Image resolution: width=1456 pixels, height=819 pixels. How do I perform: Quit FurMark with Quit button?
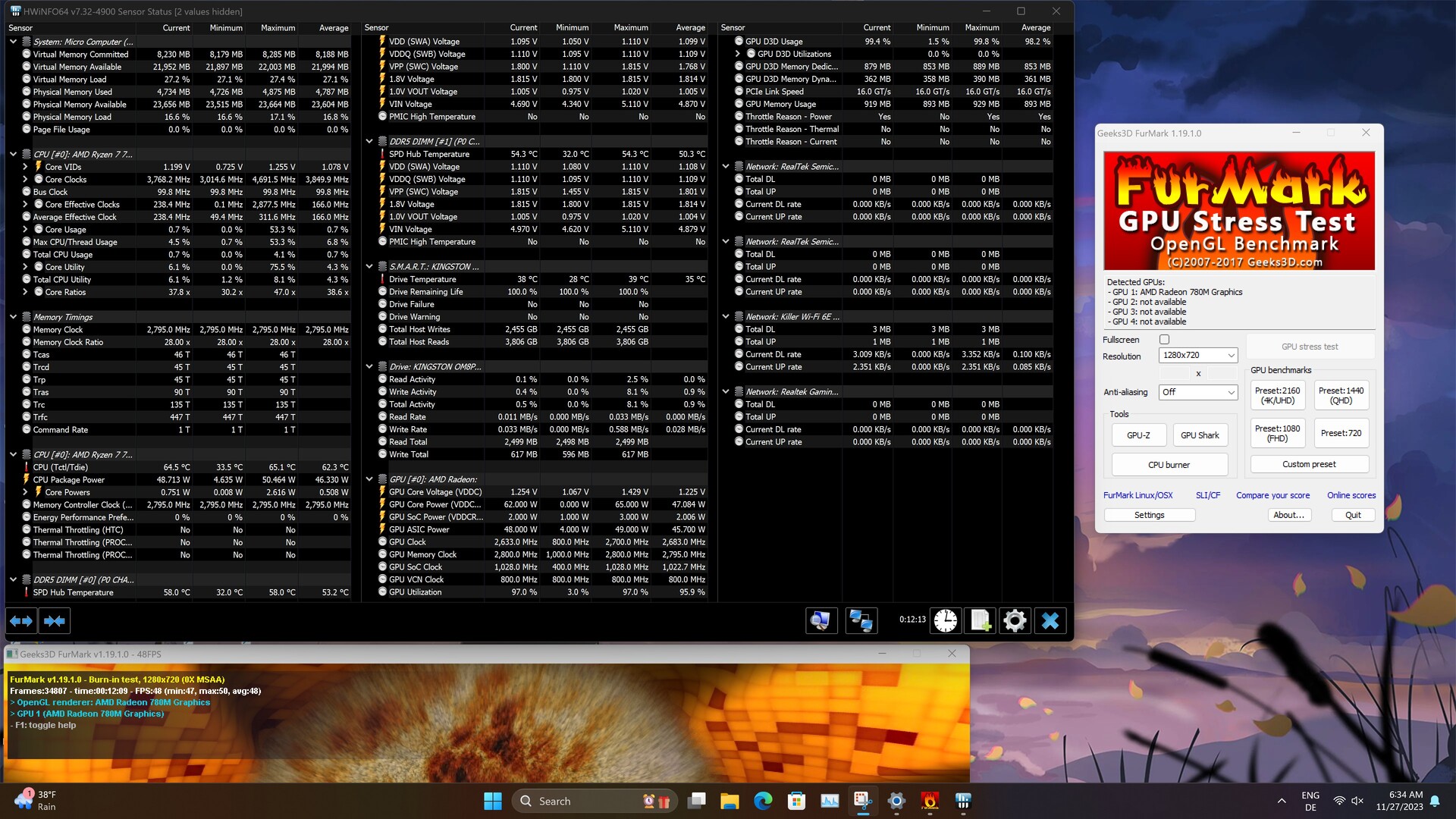1353,515
